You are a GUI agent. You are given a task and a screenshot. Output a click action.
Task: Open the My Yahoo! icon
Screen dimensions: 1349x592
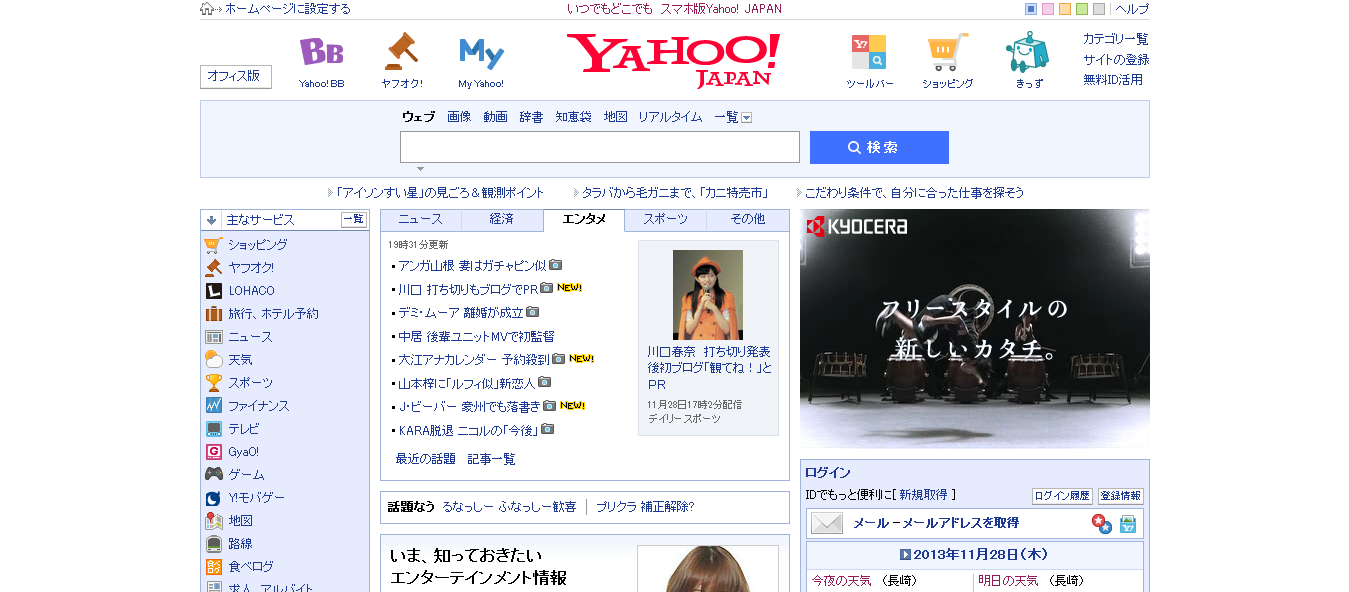click(x=481, y=53)
